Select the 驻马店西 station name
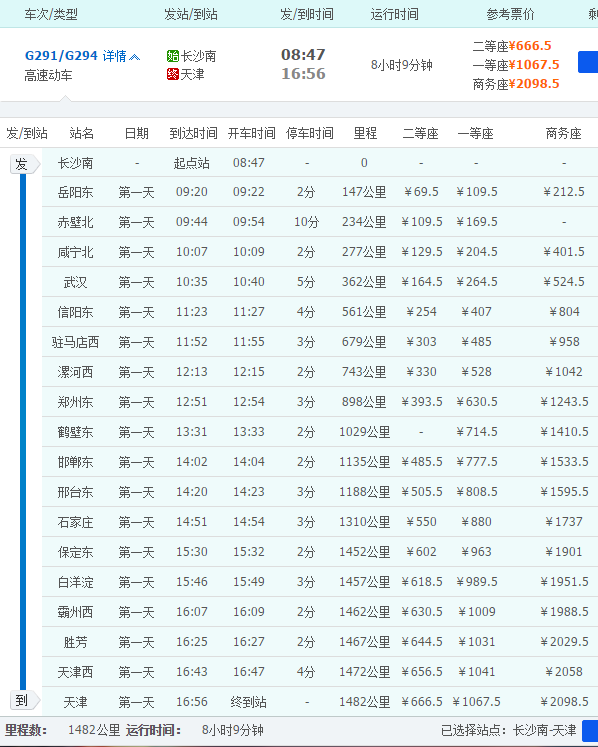 click(75, 342)
